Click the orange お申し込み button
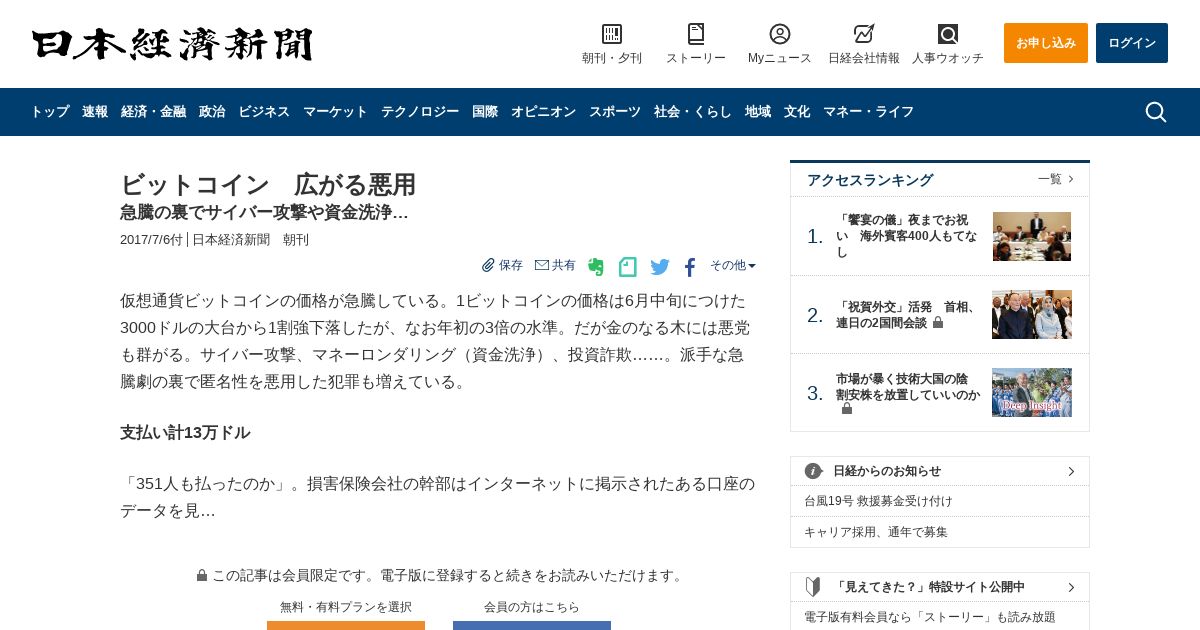 tap(1046, 43)
